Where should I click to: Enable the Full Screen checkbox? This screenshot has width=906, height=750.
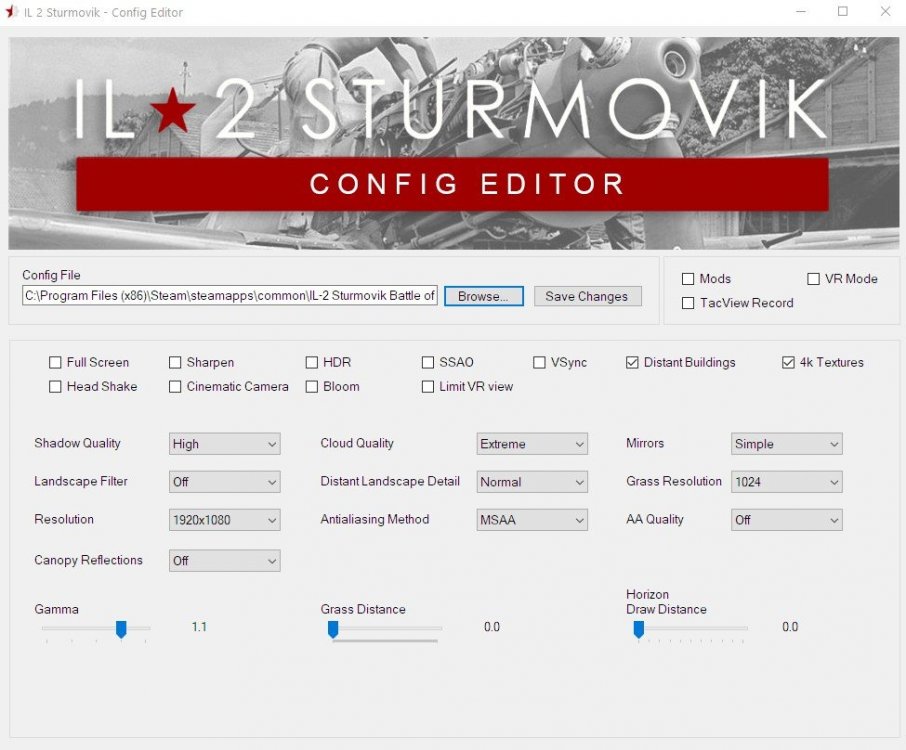pyautogui.click(x=55, y=362)
